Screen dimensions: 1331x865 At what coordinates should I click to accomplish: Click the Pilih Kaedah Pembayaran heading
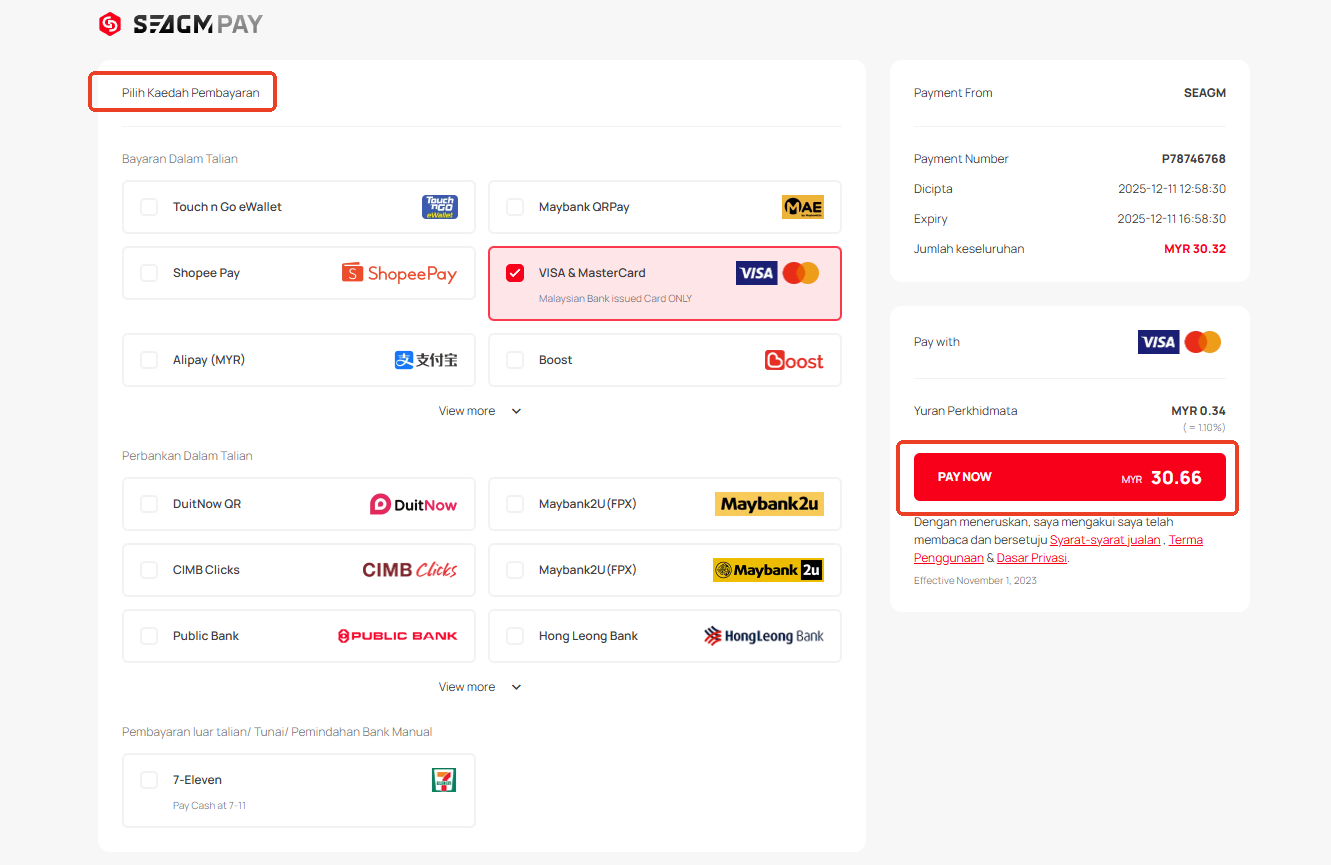tap(190, 93)
